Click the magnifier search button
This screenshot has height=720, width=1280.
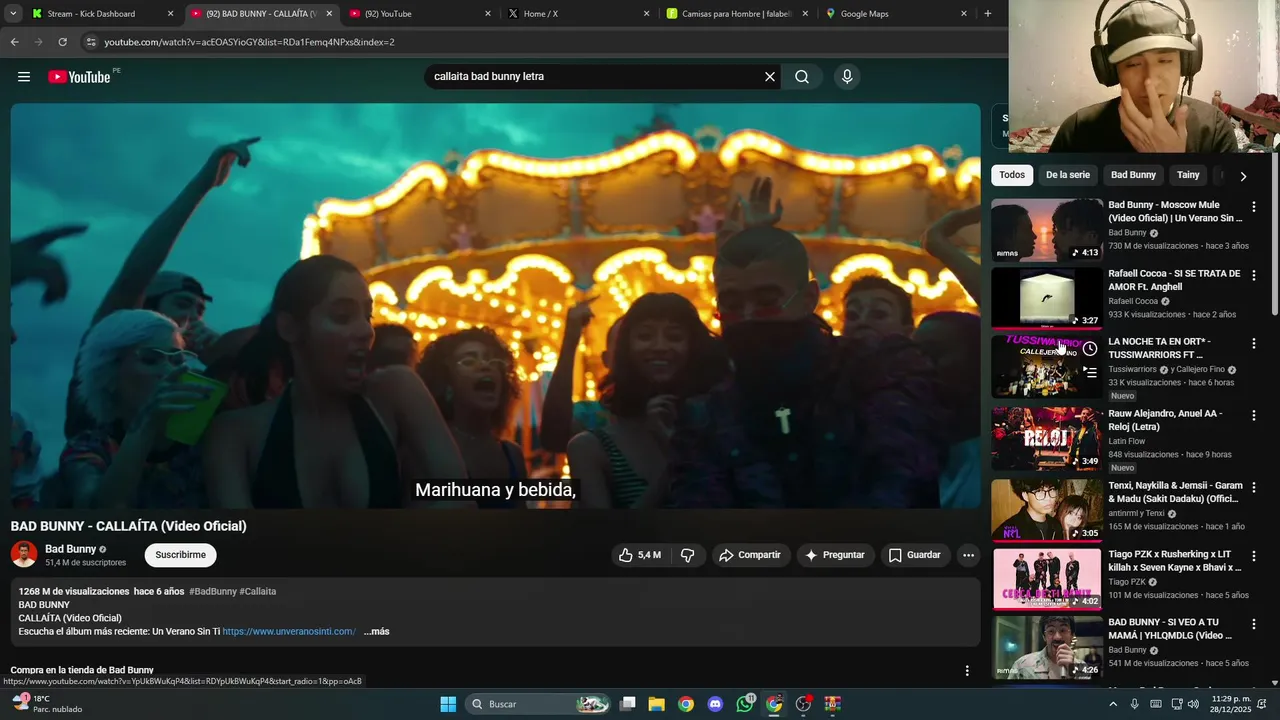pos(802,77)
